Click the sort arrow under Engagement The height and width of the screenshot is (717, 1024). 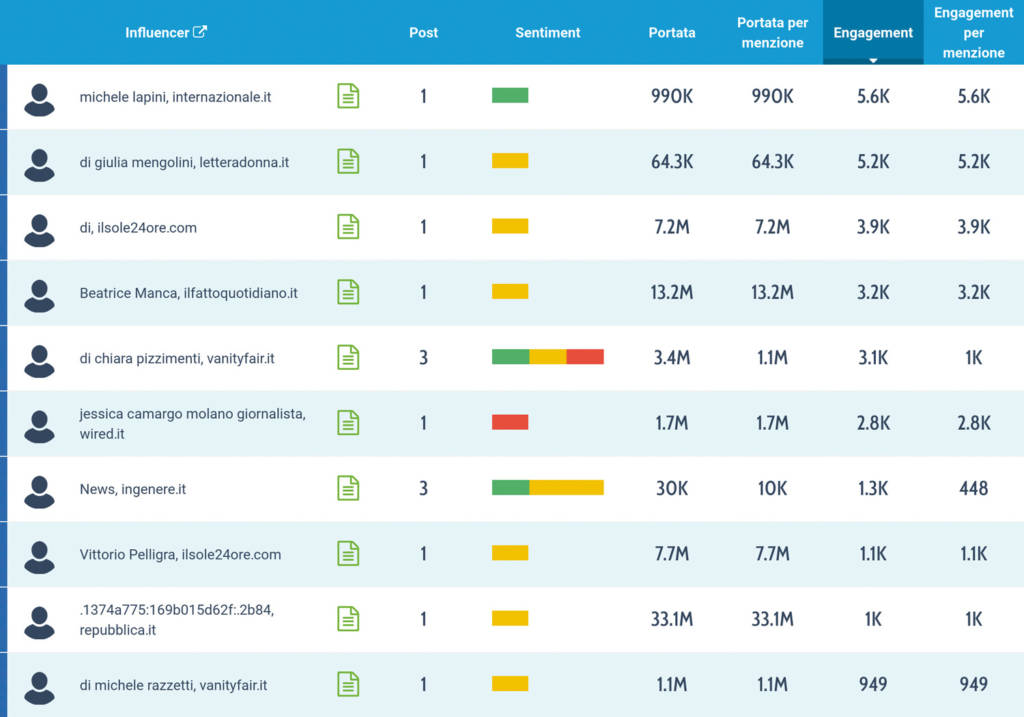click(873, 60)
